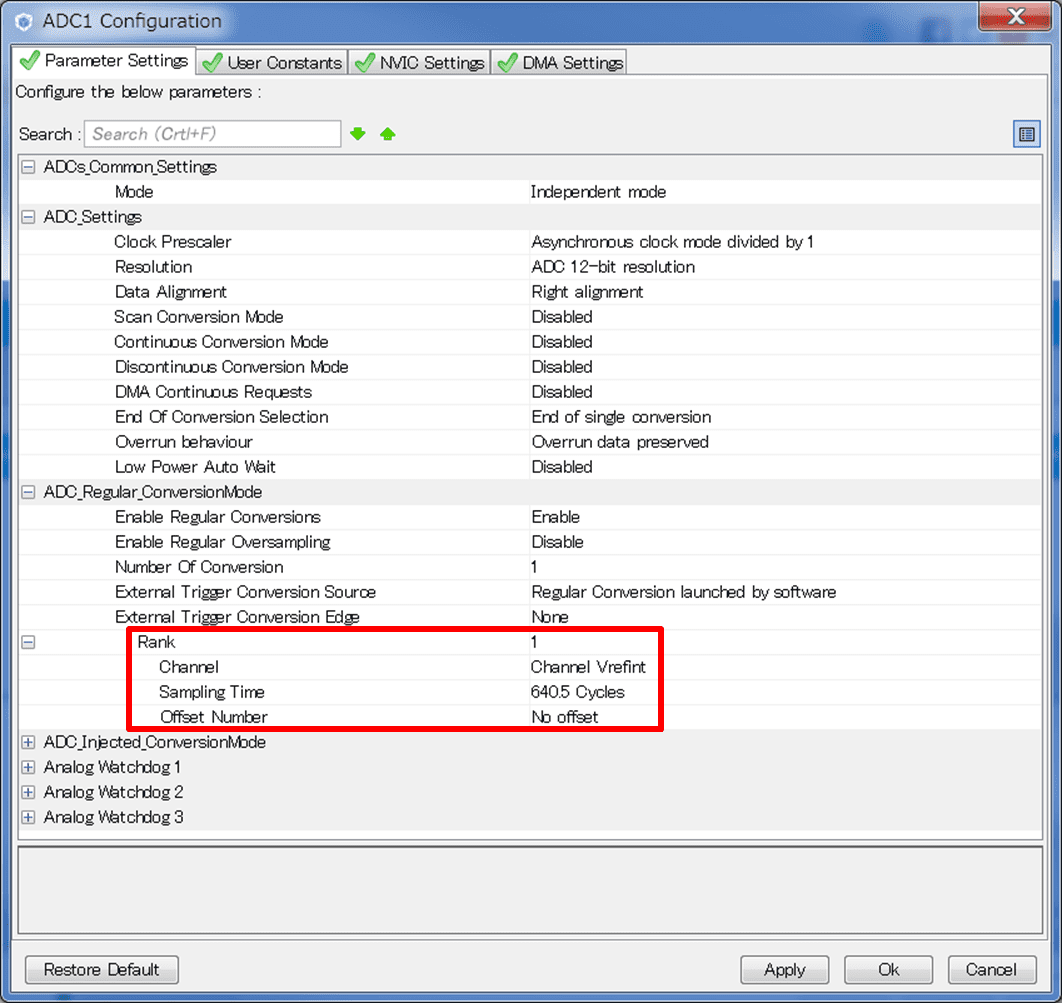Click the green up arrow search-previous icon
Screen dimensions: 1062x1003
click(388, 134)
